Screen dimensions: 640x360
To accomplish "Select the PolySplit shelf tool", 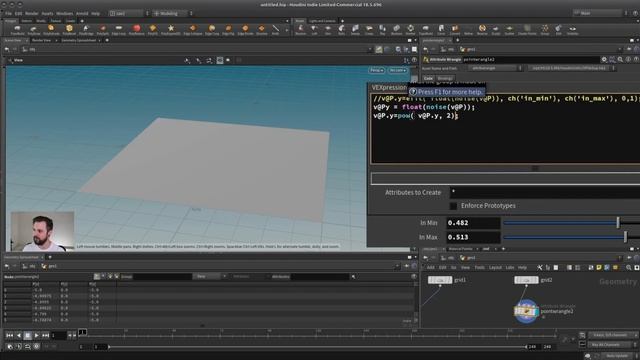I will click(x=102, y=30).
